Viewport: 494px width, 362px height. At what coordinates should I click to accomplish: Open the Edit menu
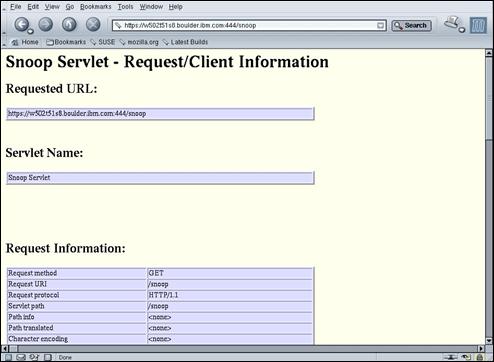click(x=33, y=7)
